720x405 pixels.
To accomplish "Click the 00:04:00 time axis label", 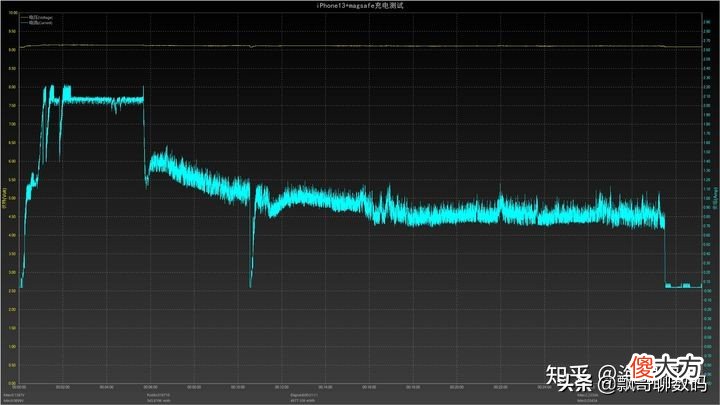I will (x=107, y=388).
